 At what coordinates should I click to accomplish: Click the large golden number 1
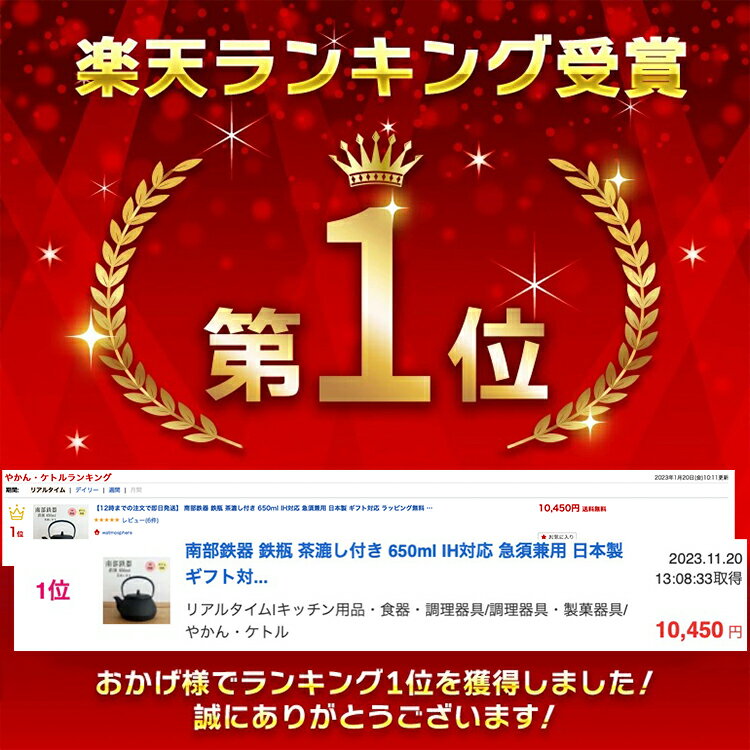tap(375, 306)
